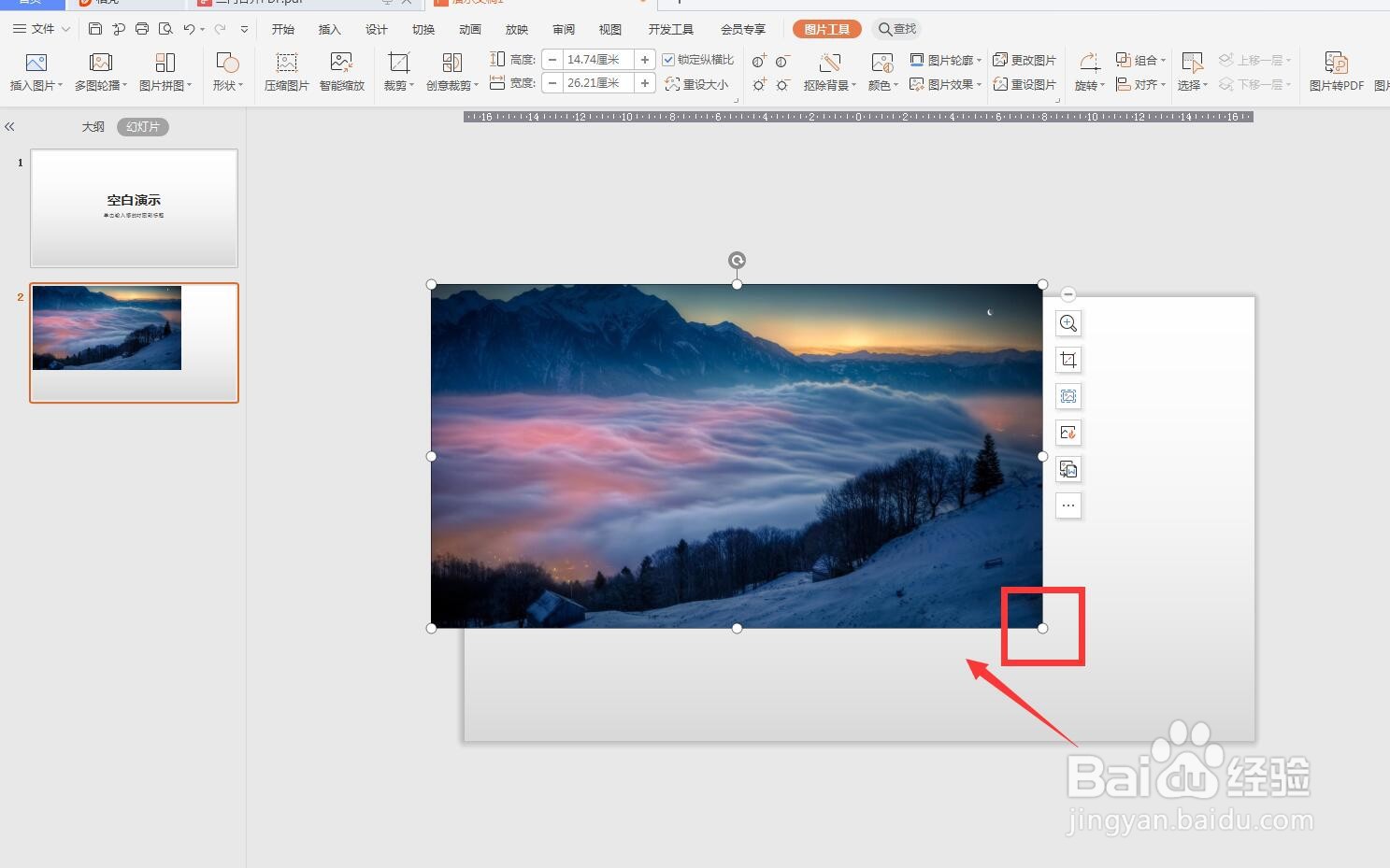The height and width of the screenshot is (868, 1390).
Task: Open 图片轮廓 (Picture Outline) dropdown
Action: tap(945, 60)
